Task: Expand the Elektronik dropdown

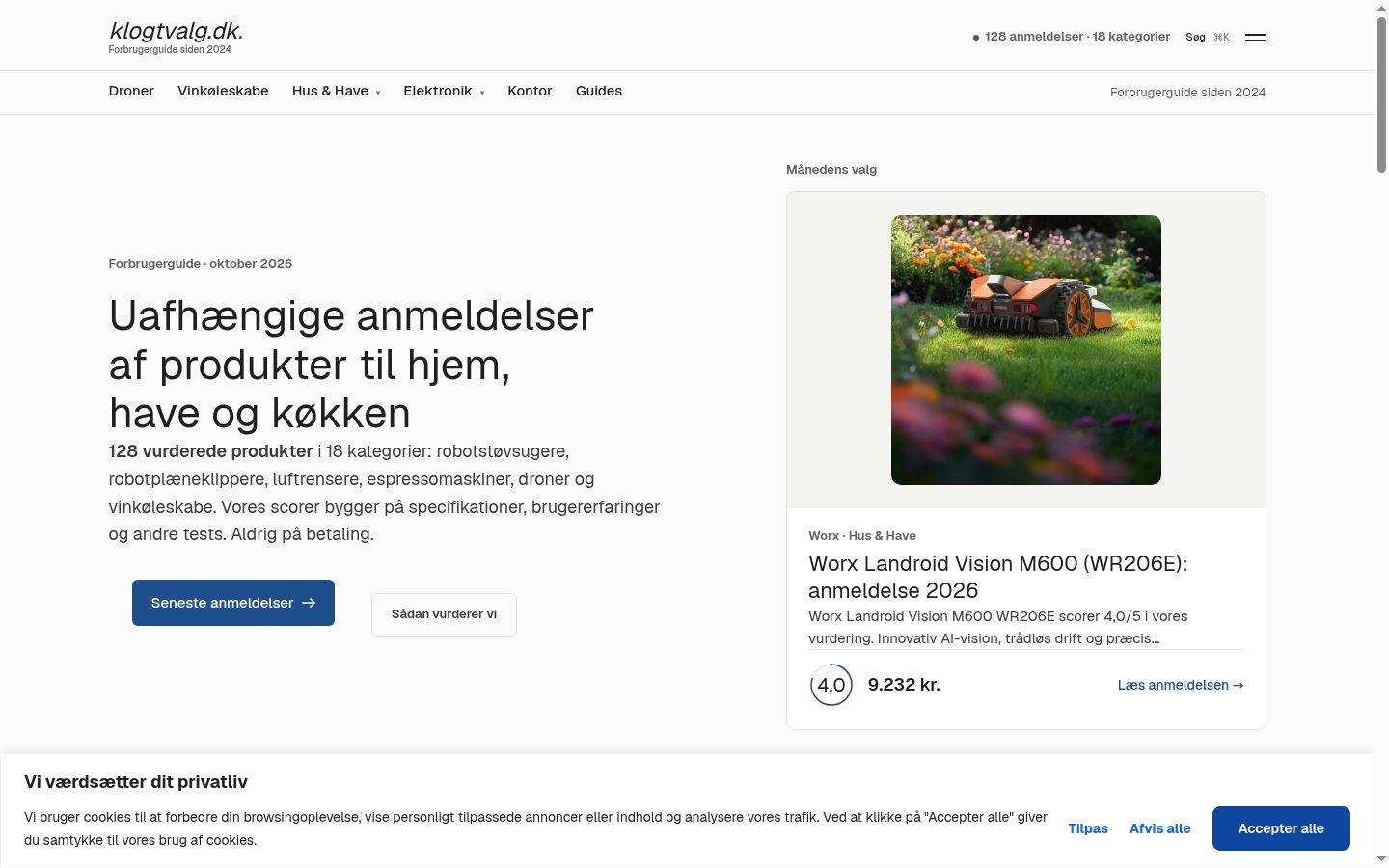Action: (x=444, y=91)
